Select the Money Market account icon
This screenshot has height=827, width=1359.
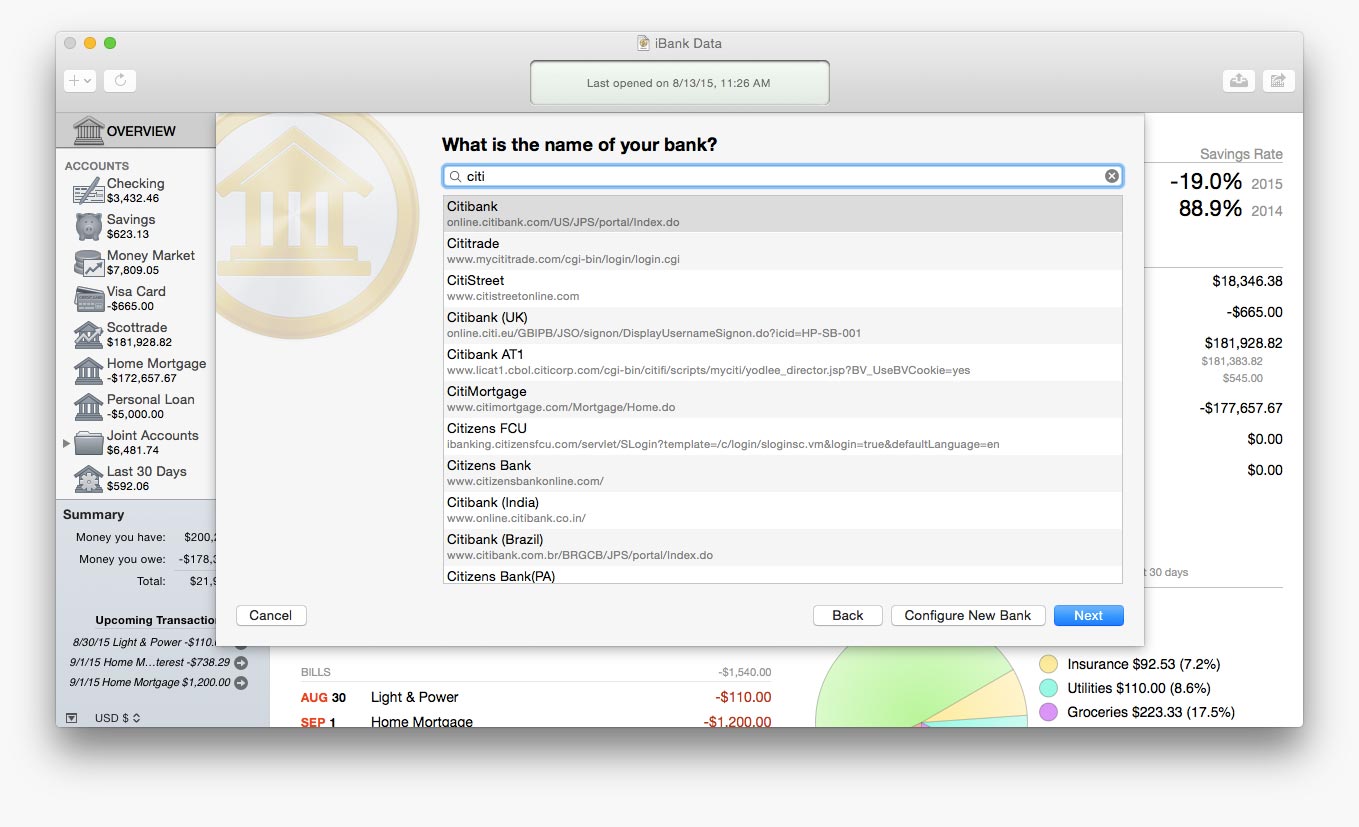(88, 263)
